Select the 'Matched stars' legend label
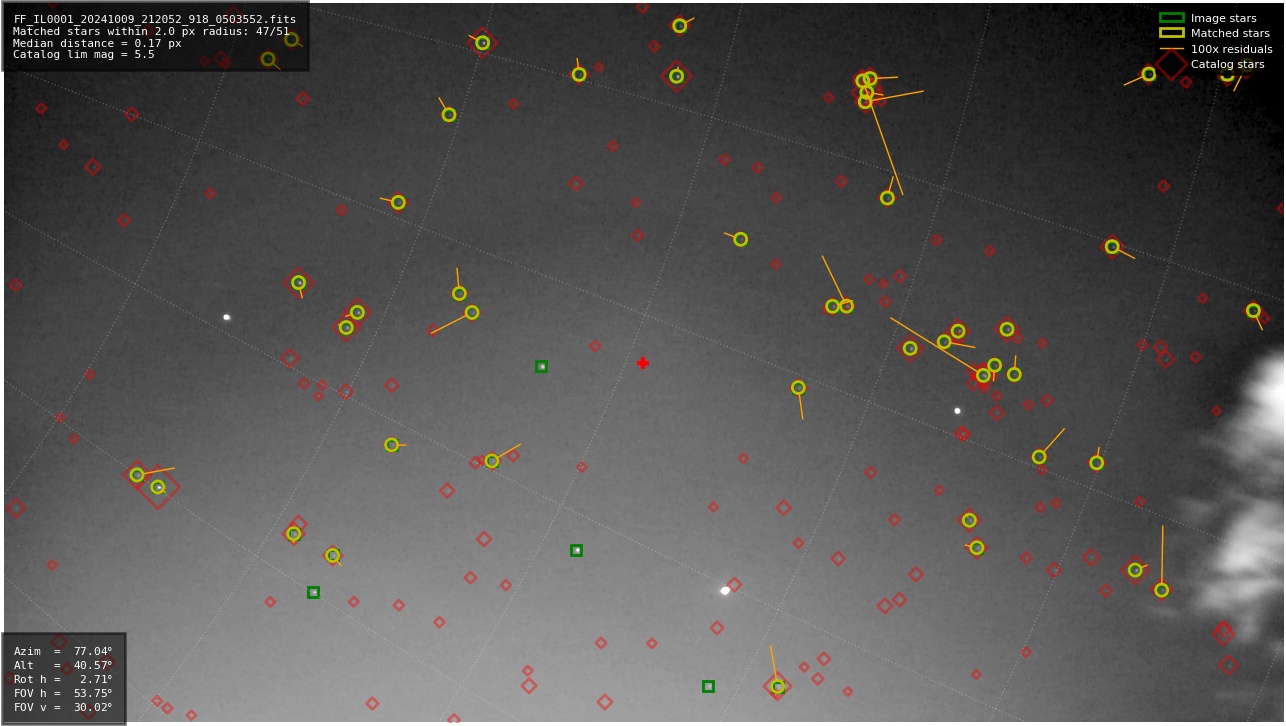The height and width of the screenshot is (726, 1286). click(1230, 33)
